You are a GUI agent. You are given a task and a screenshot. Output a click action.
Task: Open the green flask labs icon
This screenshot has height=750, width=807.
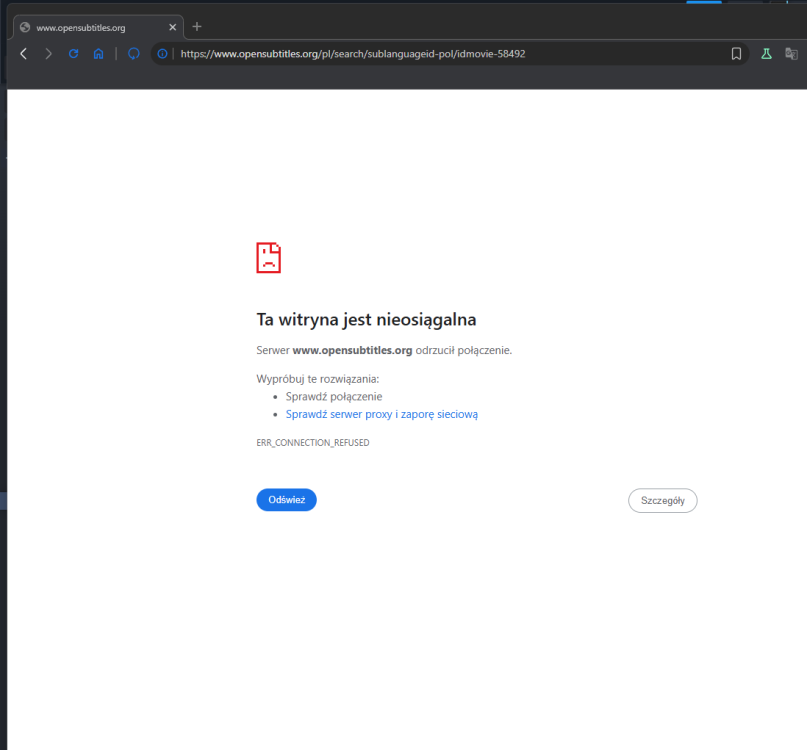pos(766,54)
